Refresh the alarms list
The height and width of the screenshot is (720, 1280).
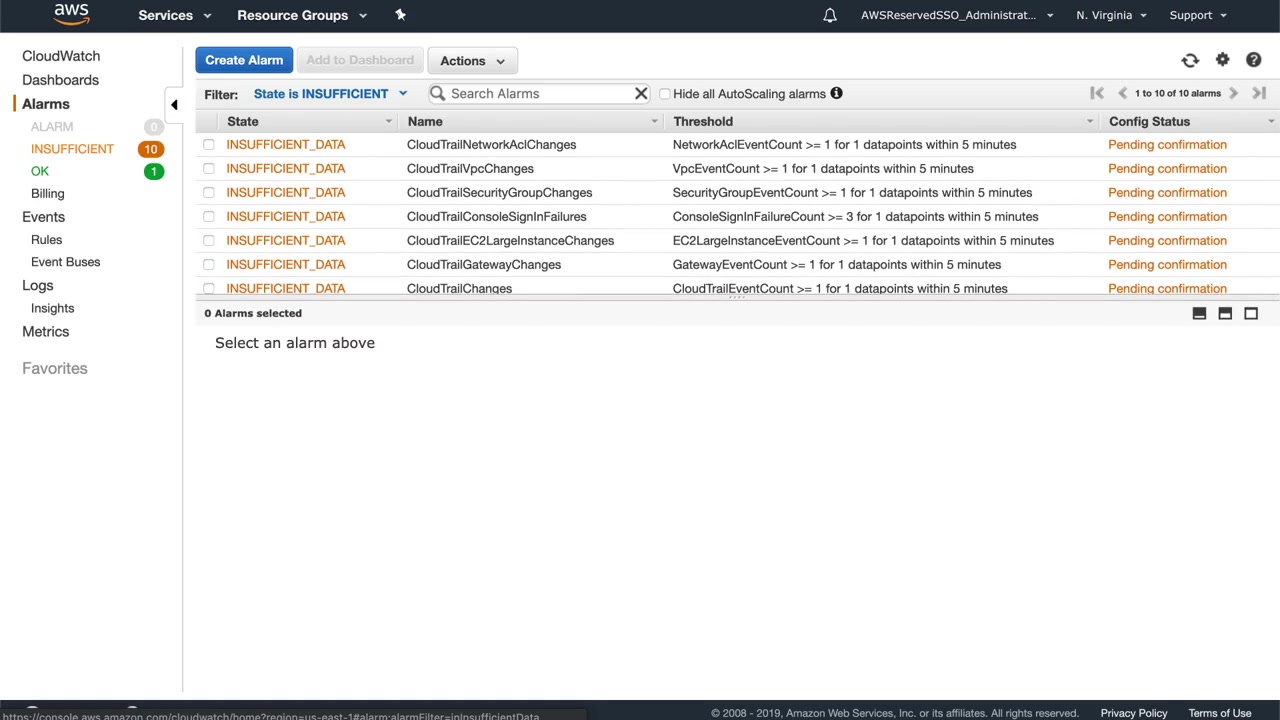[x=1190, y=61]
